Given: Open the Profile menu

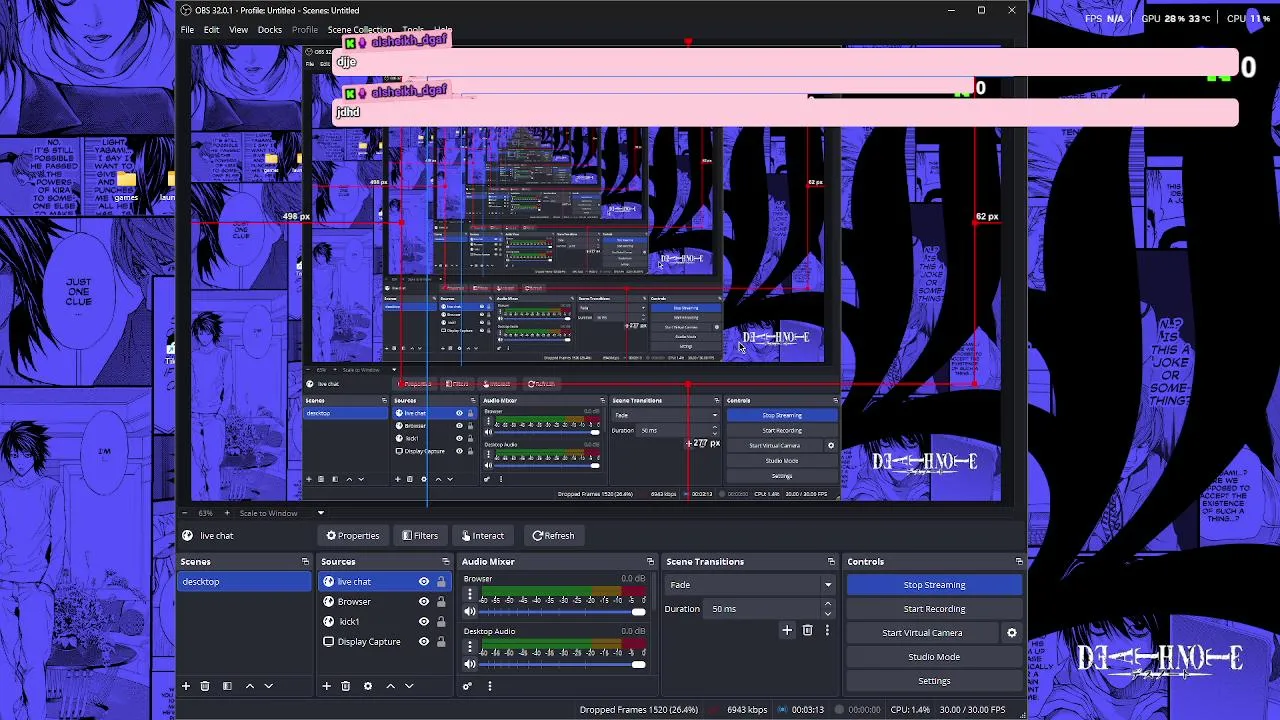Looking at the screenshot, I should tap(305, 30).
